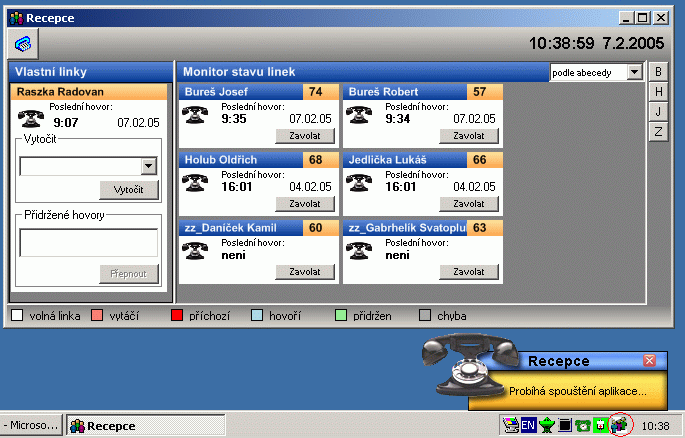Click the white 'volná linka' legend swatch

pyautogui.click(x=17, y=315)
